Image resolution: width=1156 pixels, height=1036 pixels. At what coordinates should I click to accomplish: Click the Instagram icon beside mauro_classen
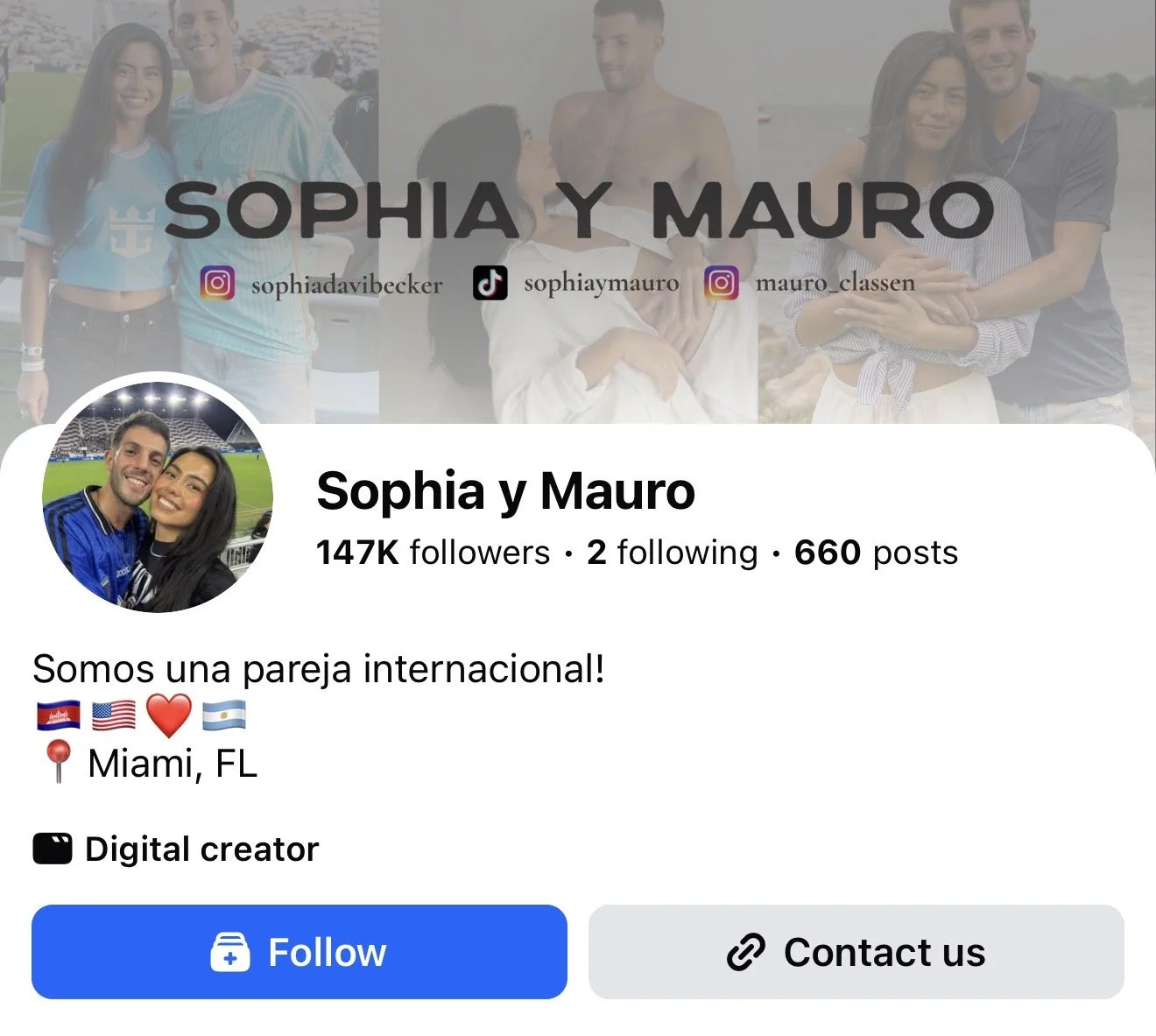click(x=722, y=283)
